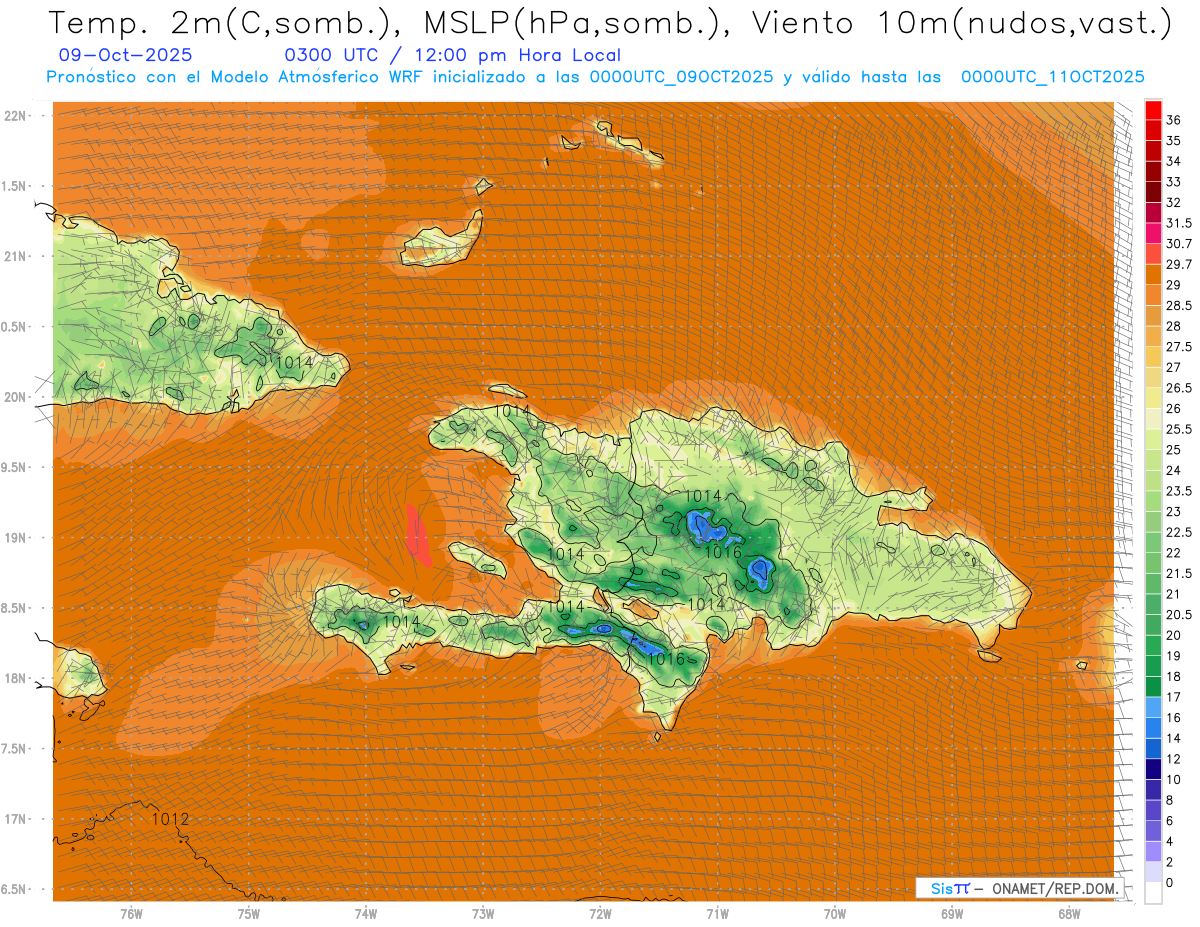Click the "36" value on the color scale
Image resolution: width=1200 pixels, height=927 pixels.
[x=1174, y=120]
